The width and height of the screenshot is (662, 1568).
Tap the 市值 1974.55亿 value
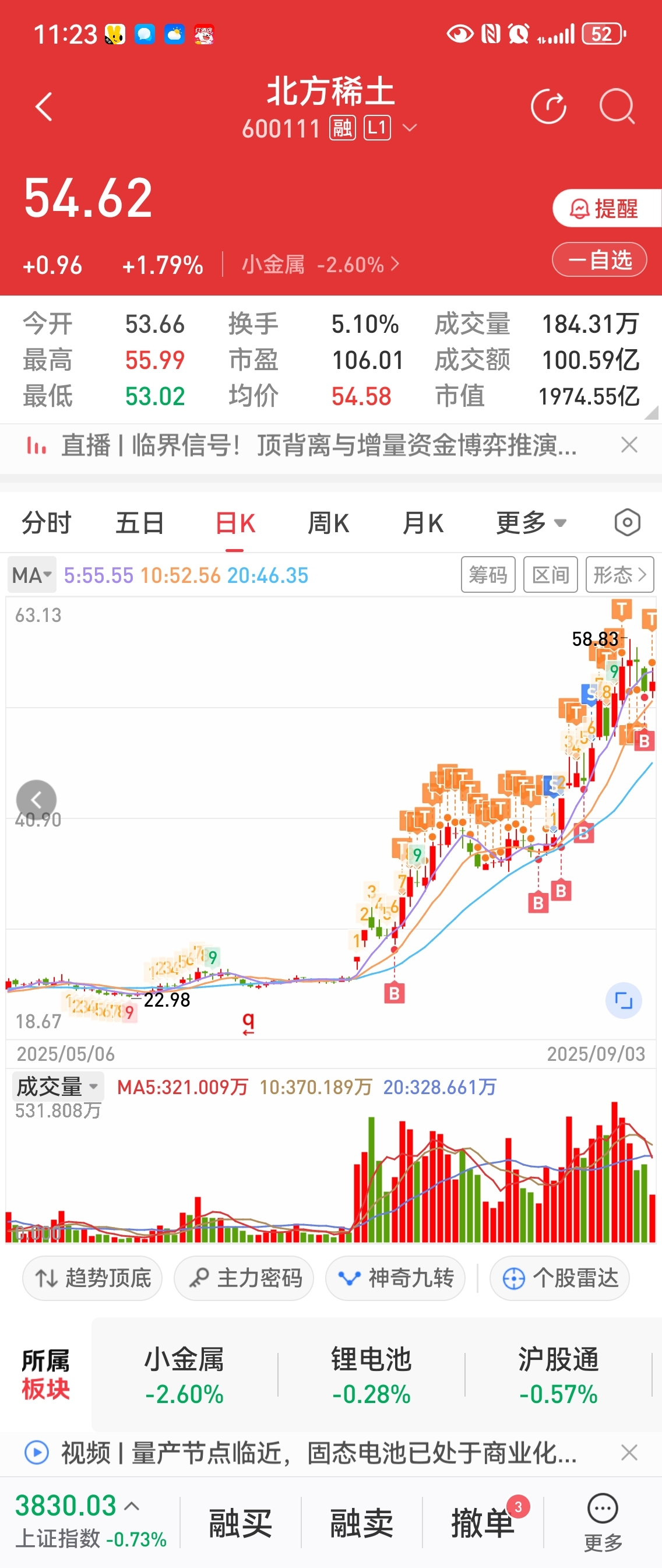click(589, 397)
